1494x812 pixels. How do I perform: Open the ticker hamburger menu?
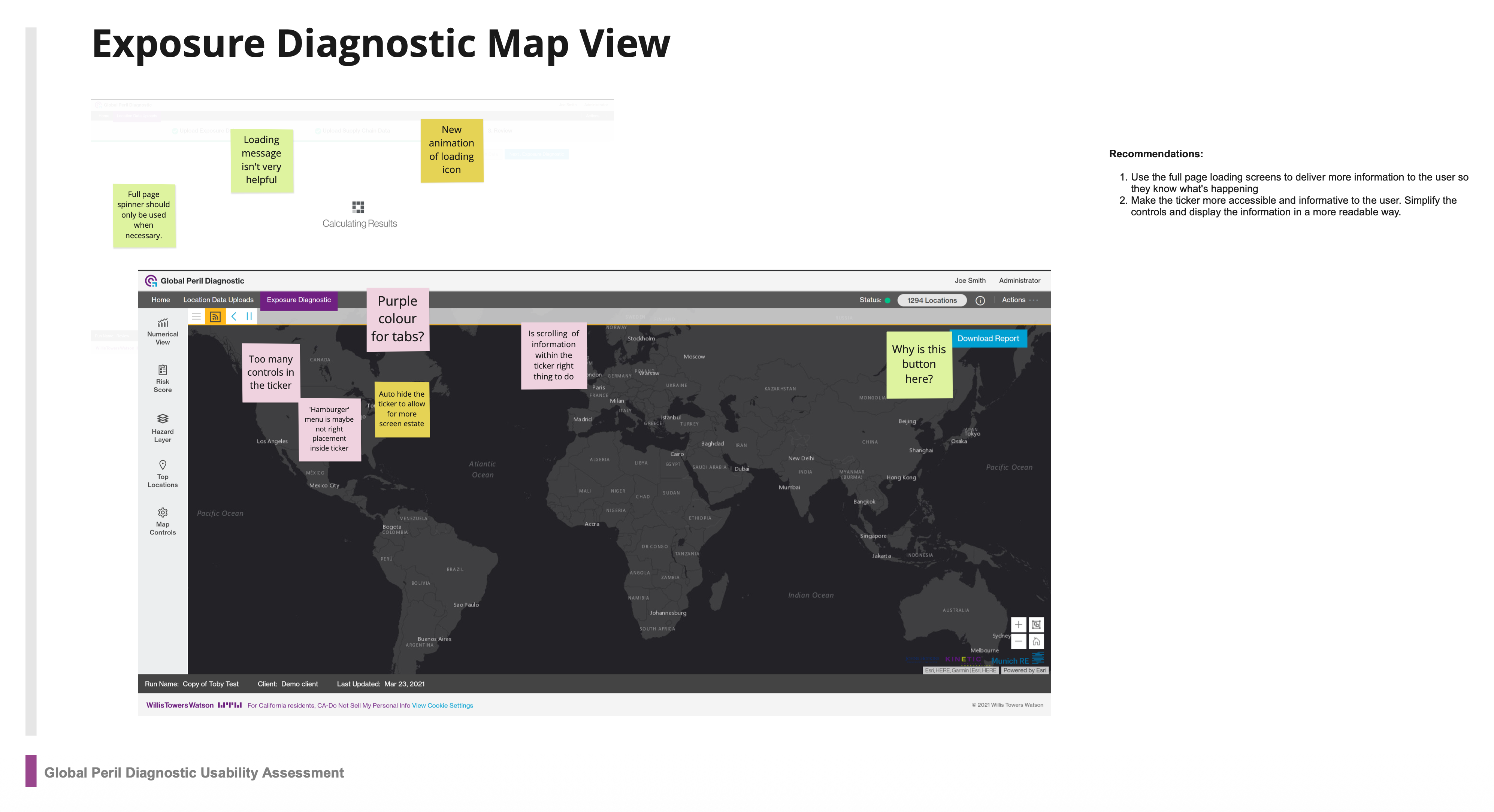click(197, 317)
